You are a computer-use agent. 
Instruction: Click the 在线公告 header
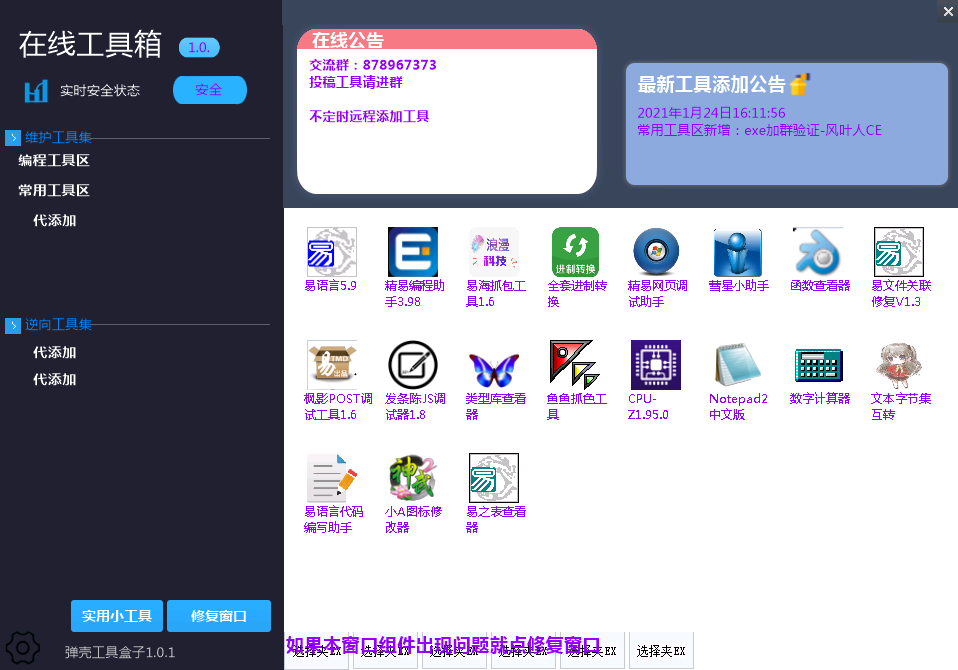click(x=447, y=39)
